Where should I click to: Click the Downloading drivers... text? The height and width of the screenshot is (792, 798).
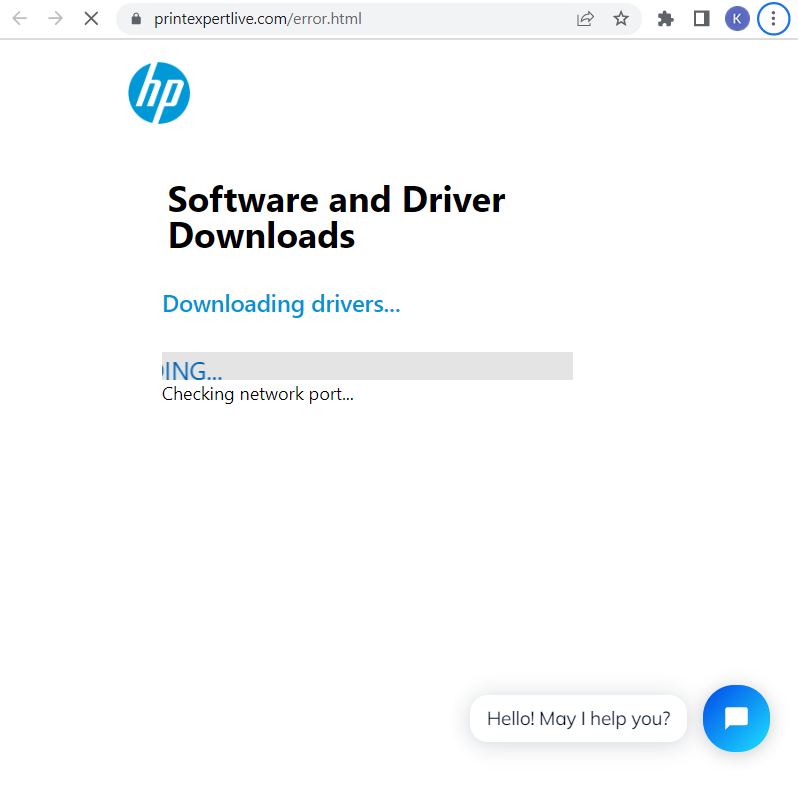(281, 304)
